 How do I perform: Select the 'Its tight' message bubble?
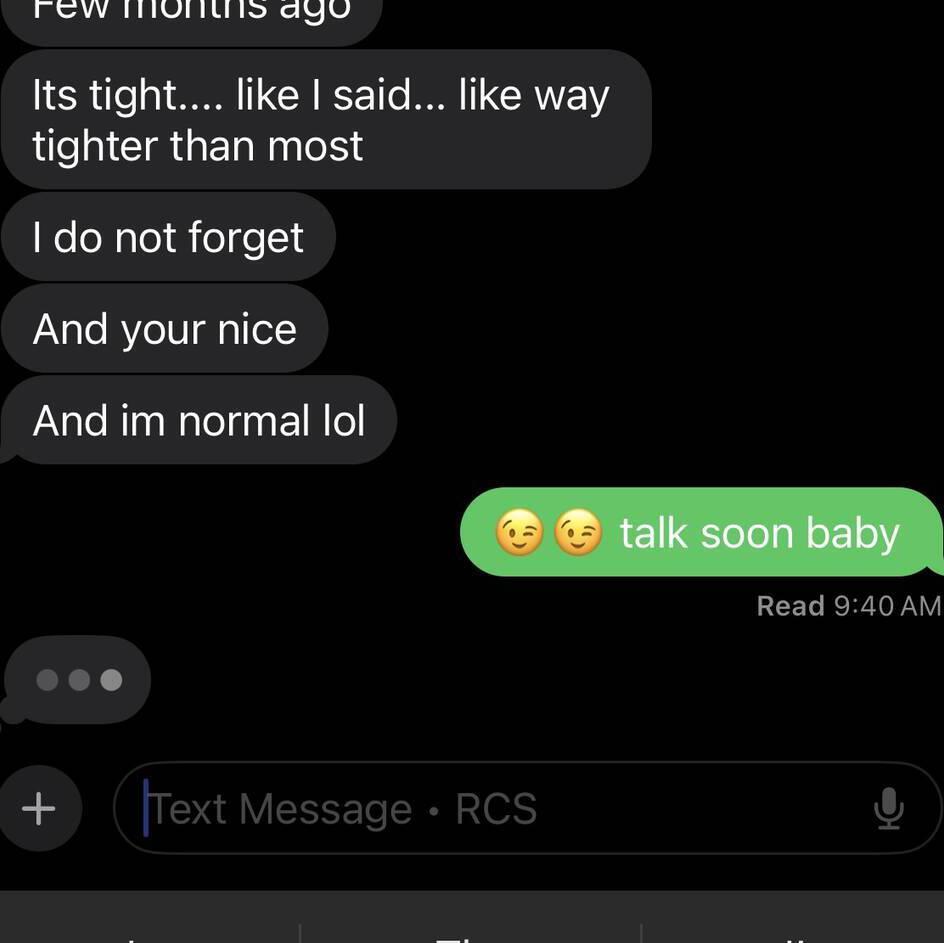pos(326,119)
